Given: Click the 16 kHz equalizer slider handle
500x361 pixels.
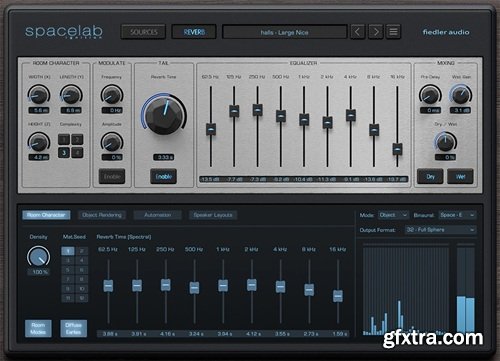Looking at the screenshot, I should pos(397,149).
